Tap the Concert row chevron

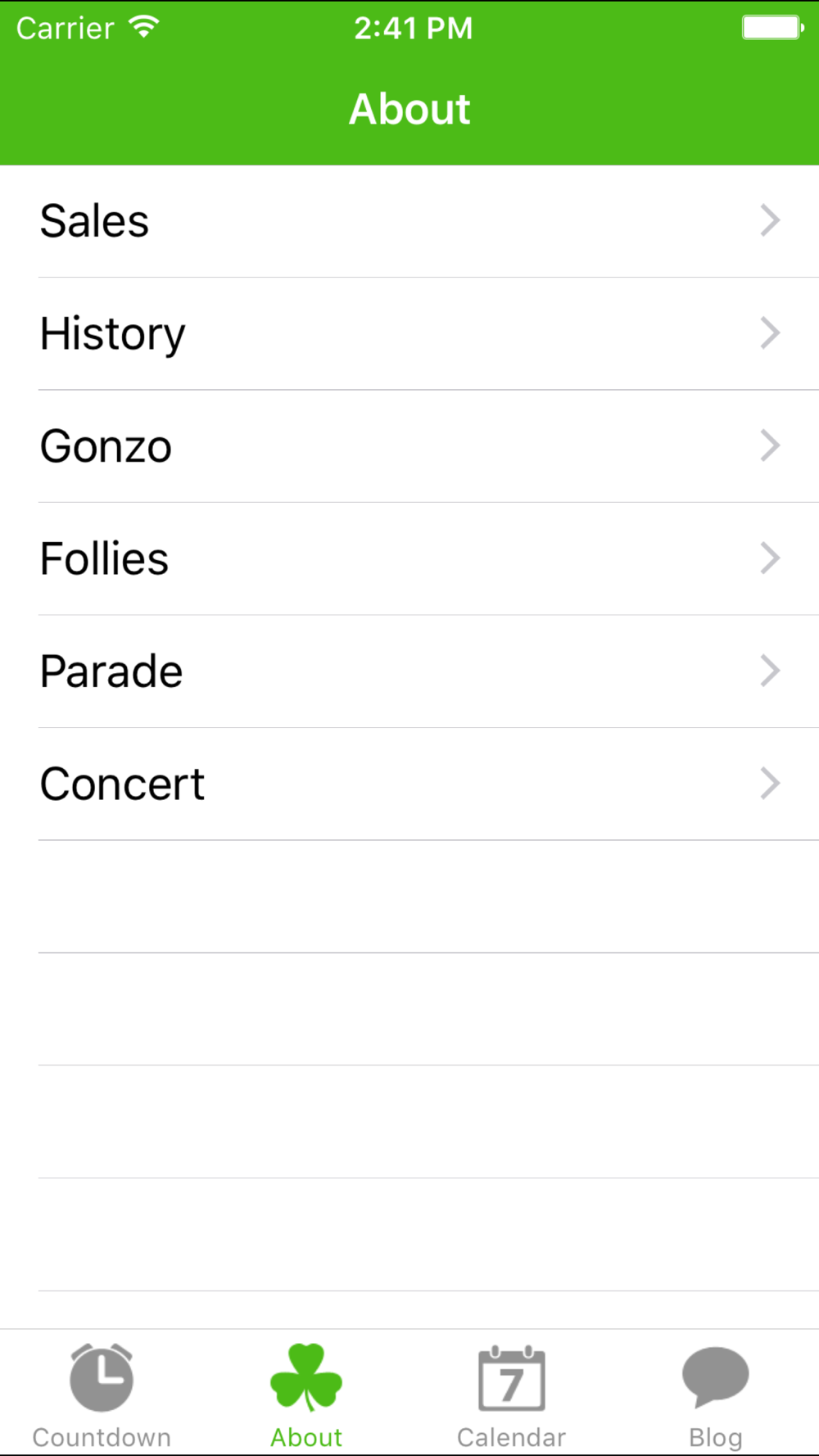coord(770,784)
